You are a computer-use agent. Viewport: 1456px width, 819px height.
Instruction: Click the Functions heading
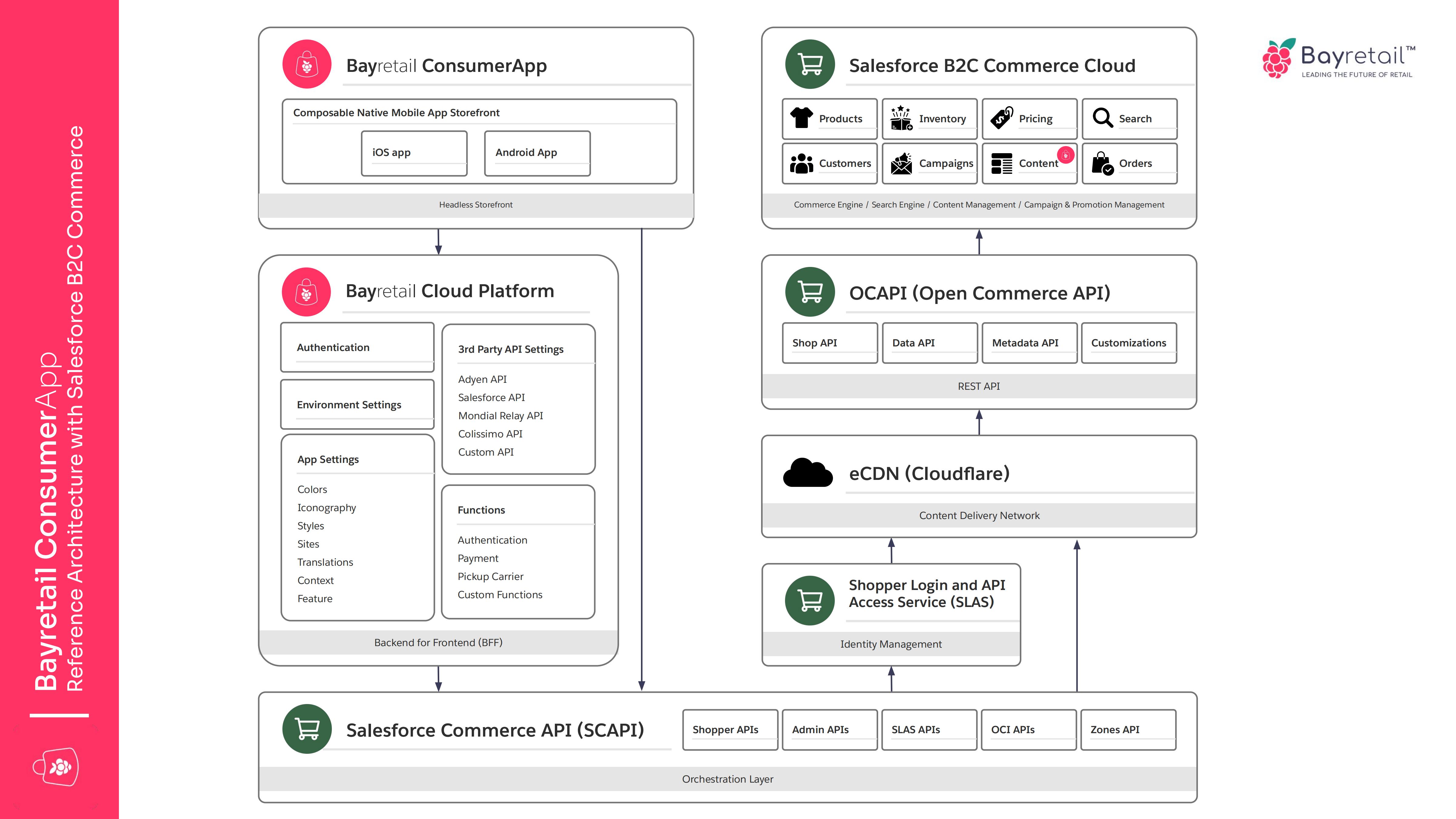(x=481, y=510)
